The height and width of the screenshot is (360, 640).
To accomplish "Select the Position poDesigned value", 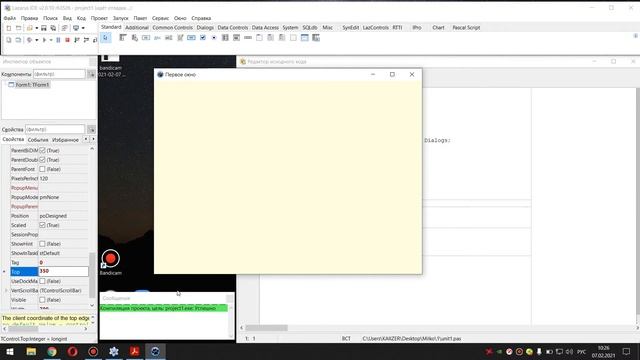I will 63,216.
